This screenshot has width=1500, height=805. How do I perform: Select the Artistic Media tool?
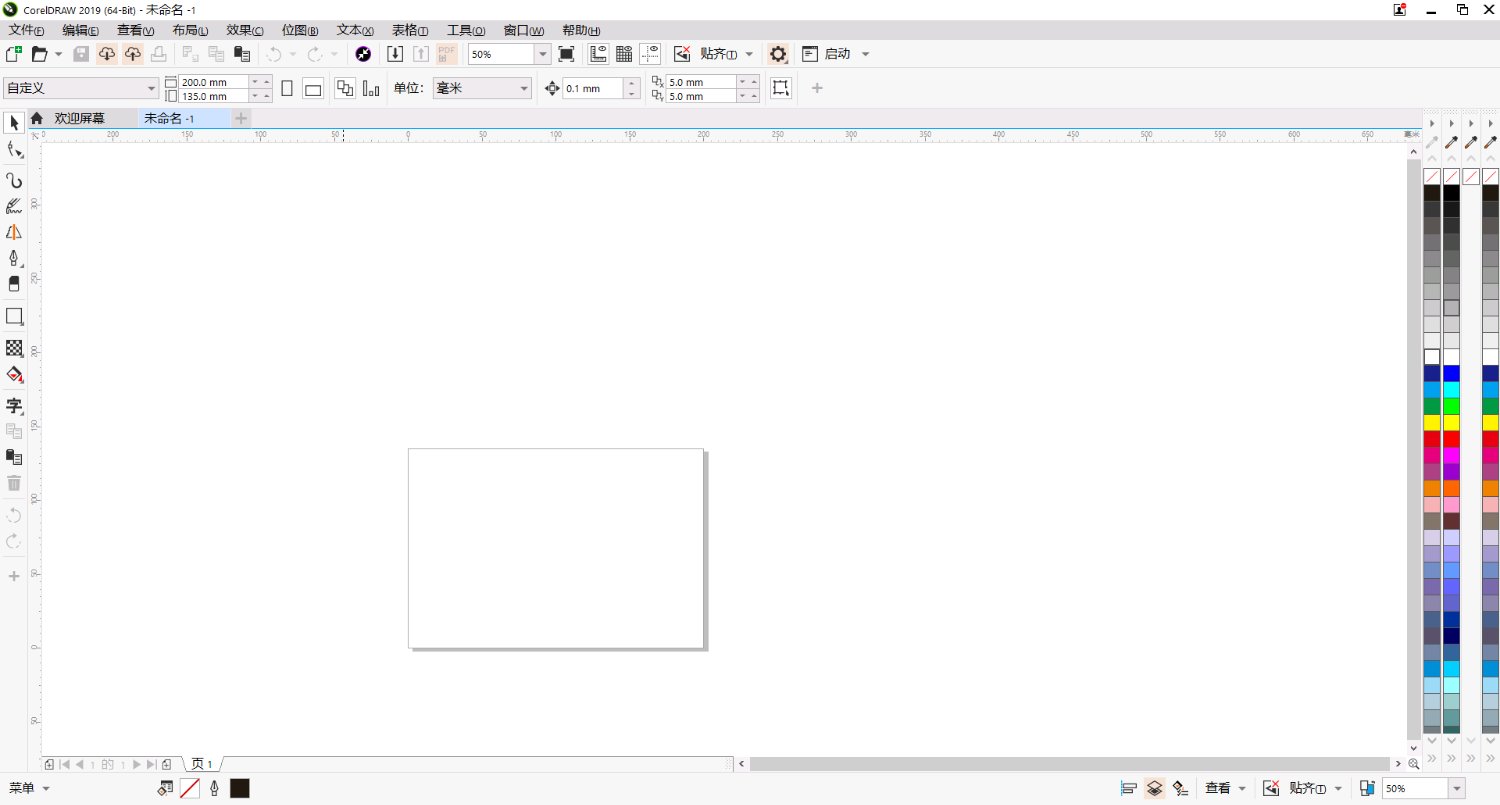click(x=14, y=206)
